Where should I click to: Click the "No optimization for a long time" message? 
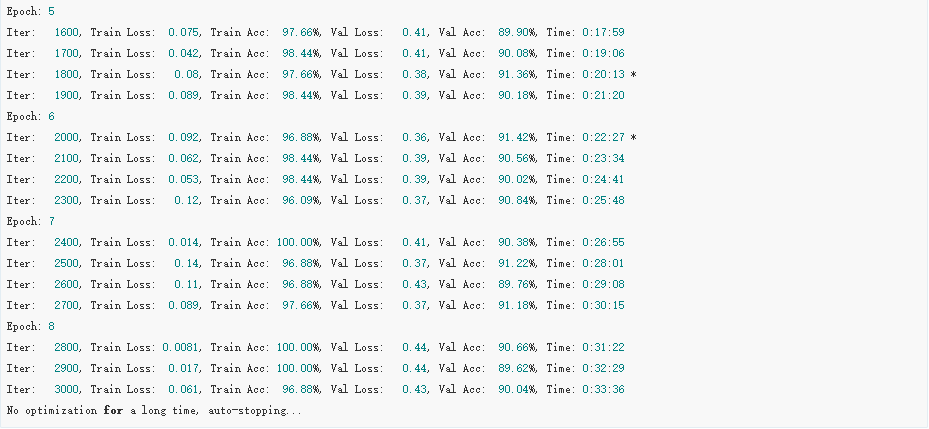(153, 410)
